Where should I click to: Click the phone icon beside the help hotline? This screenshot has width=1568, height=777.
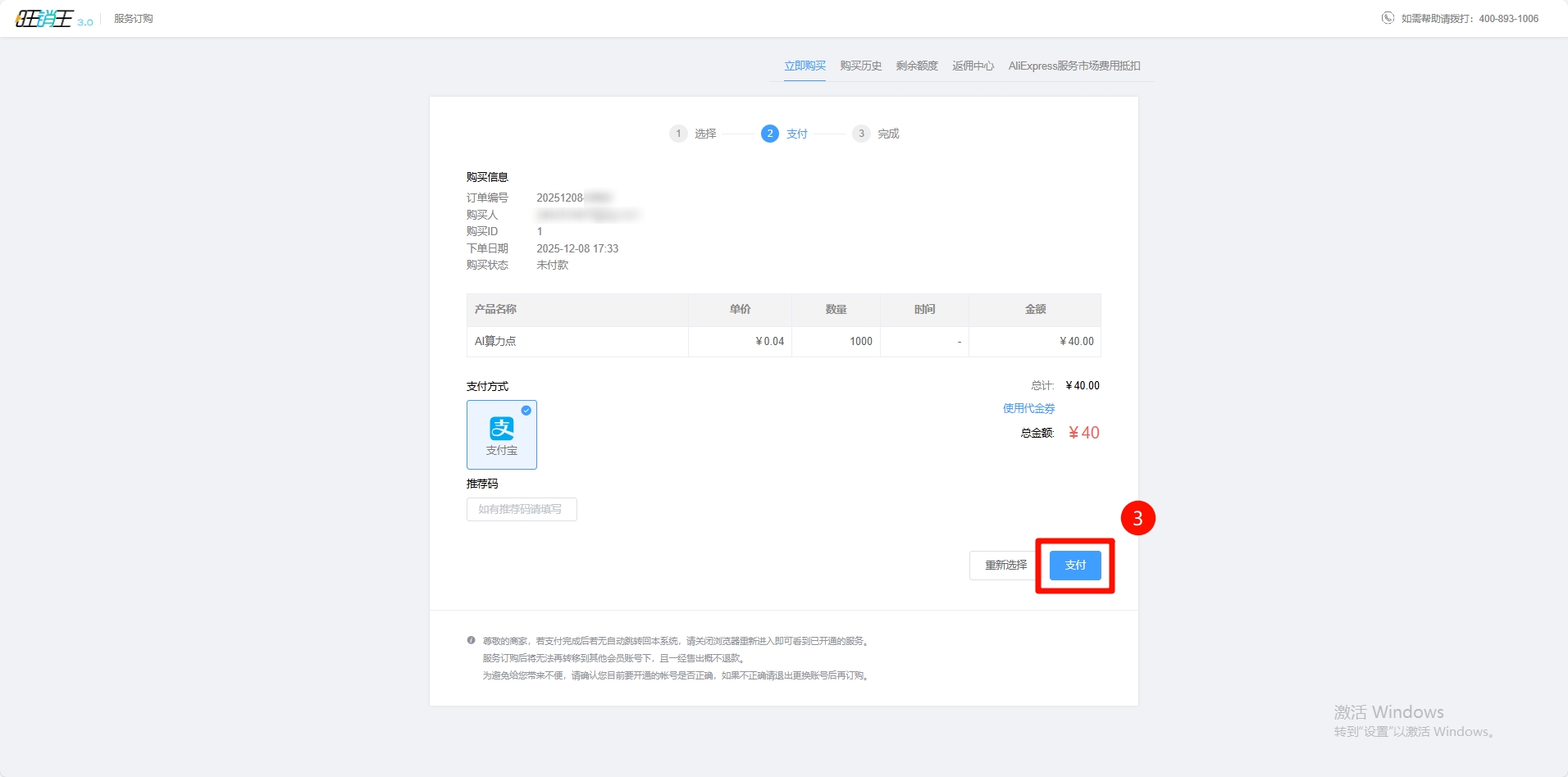pyautogui.click(x=1388, y=18)
